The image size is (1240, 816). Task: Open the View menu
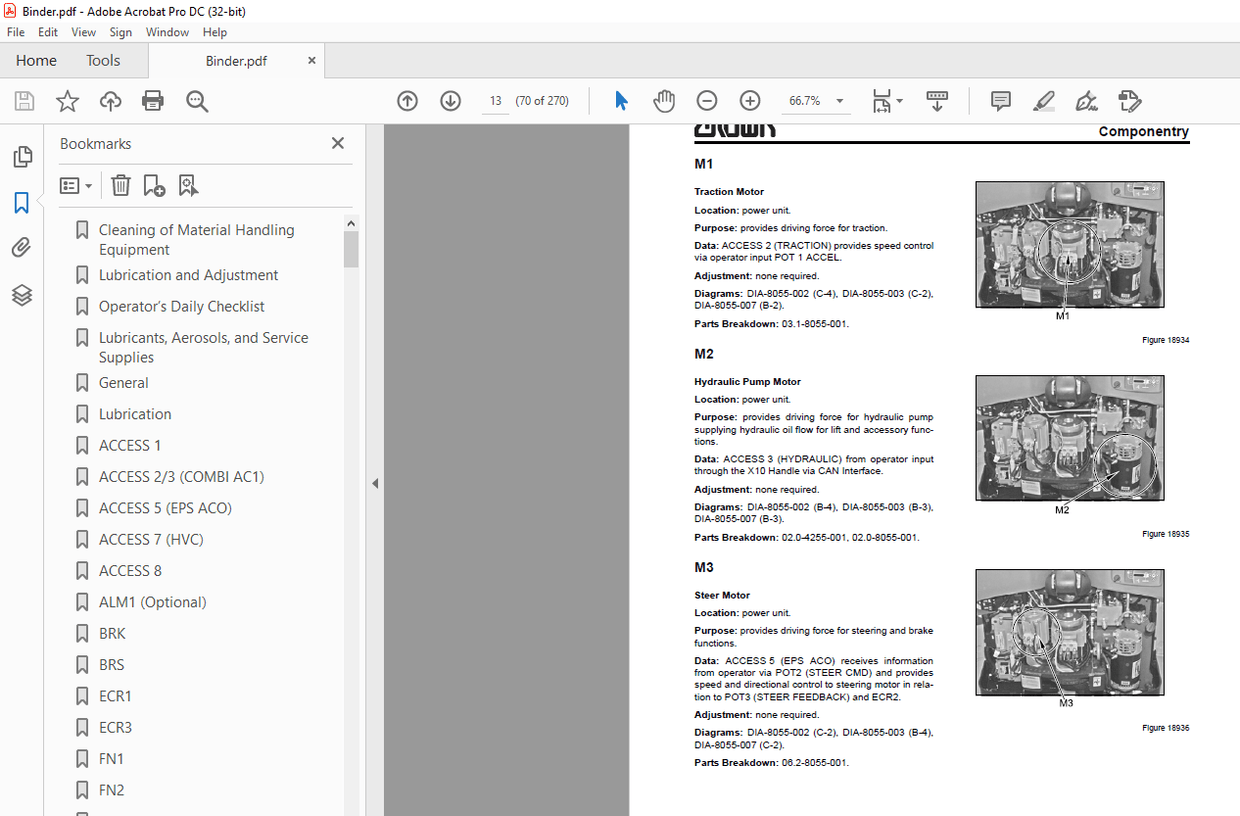pos(83,32)
